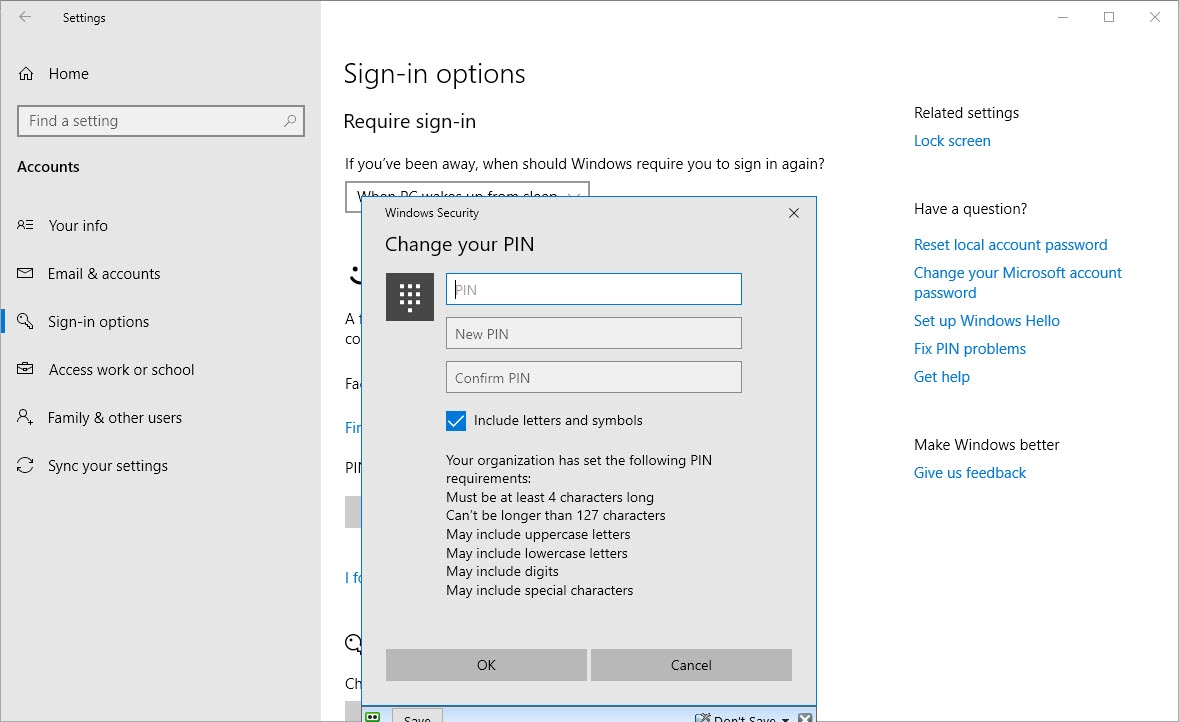Click the magnifying glass in the search box
This screenshot has height=722, width=1179.
(x=291, y=120)
